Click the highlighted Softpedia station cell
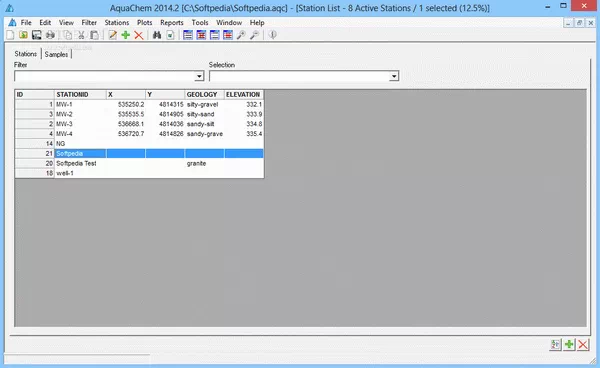The image size is (600, 368). (x=80, y=153)
